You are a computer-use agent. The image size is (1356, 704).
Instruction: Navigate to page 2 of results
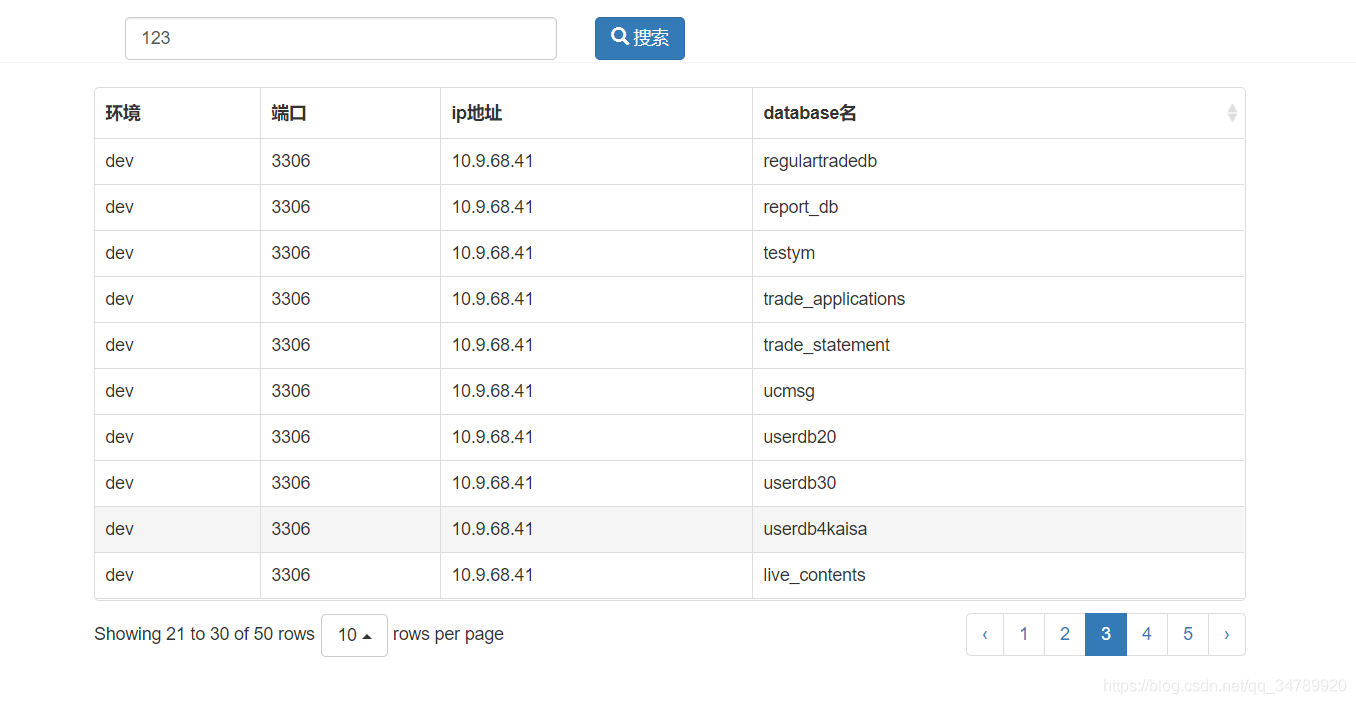click(1064, 634)
